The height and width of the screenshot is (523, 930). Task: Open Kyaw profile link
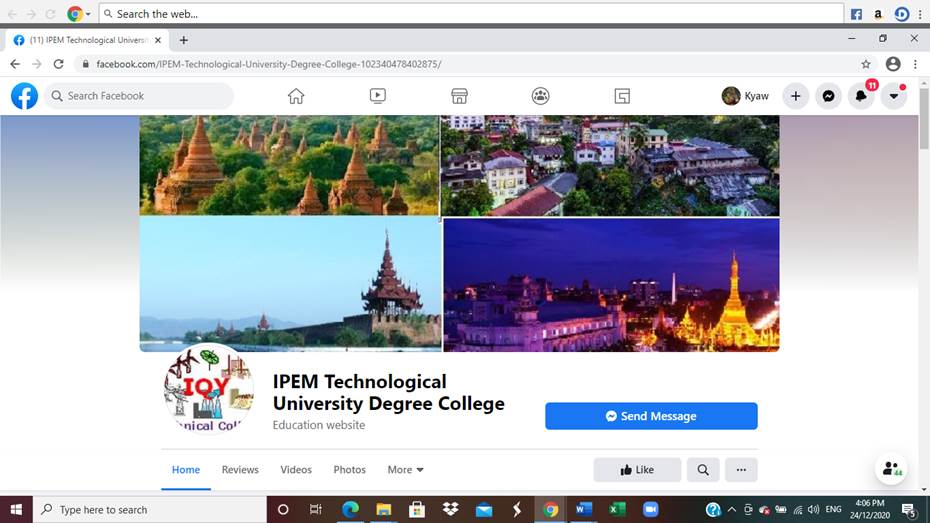click(x=746, y=96)
